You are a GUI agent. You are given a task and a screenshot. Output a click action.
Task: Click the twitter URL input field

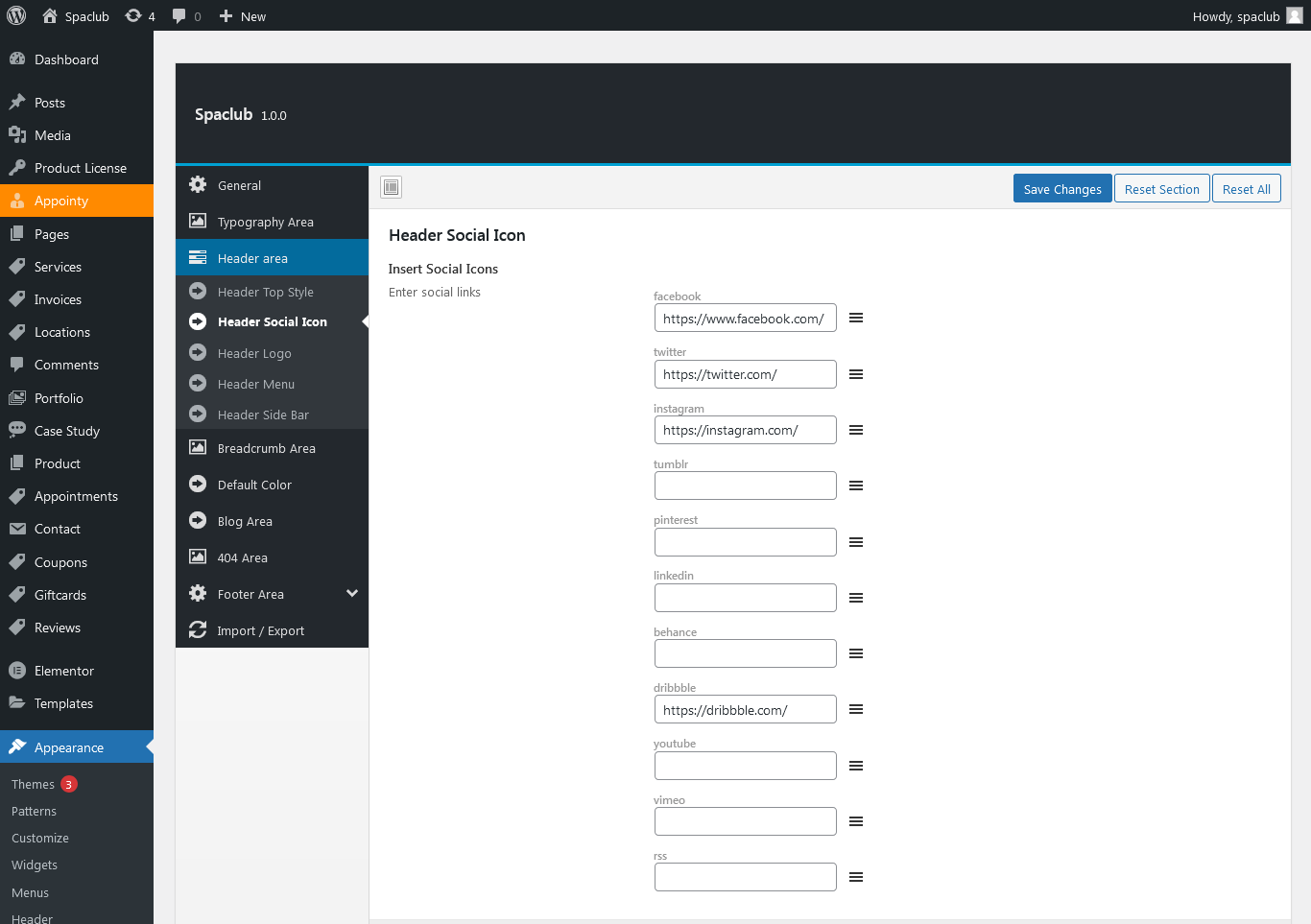(745, 374)
